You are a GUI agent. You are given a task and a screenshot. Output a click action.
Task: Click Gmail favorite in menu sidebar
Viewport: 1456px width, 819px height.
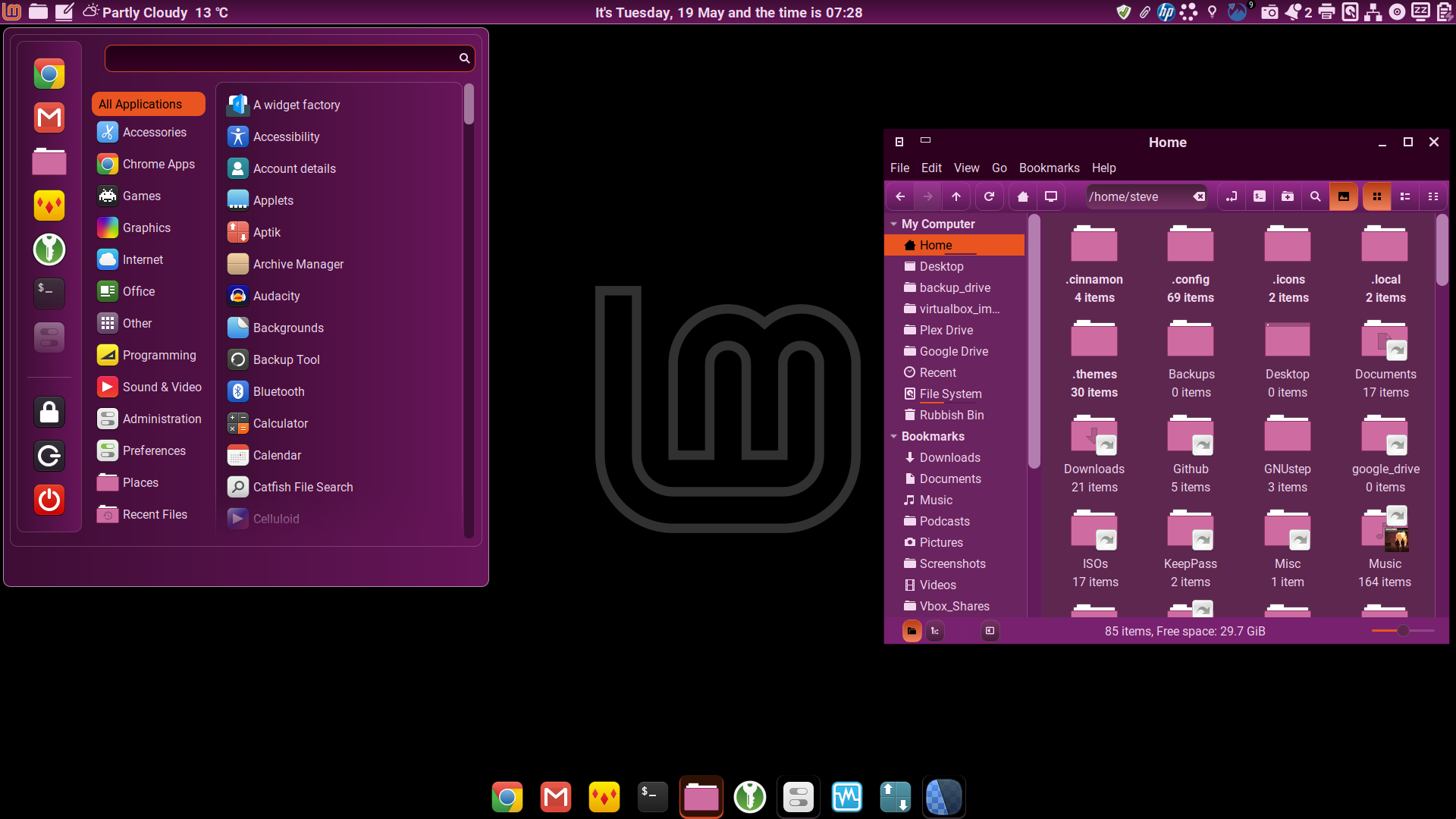[x=49, y=118]
